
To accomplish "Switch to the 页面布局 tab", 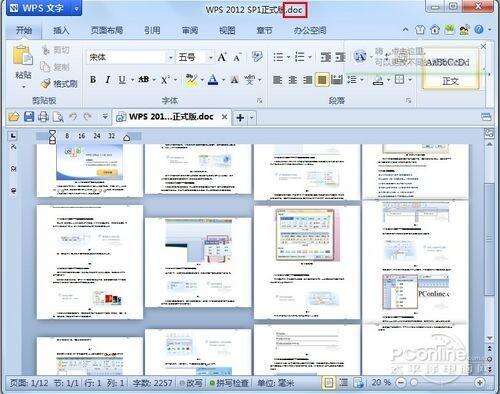I will tap(107, 30).
